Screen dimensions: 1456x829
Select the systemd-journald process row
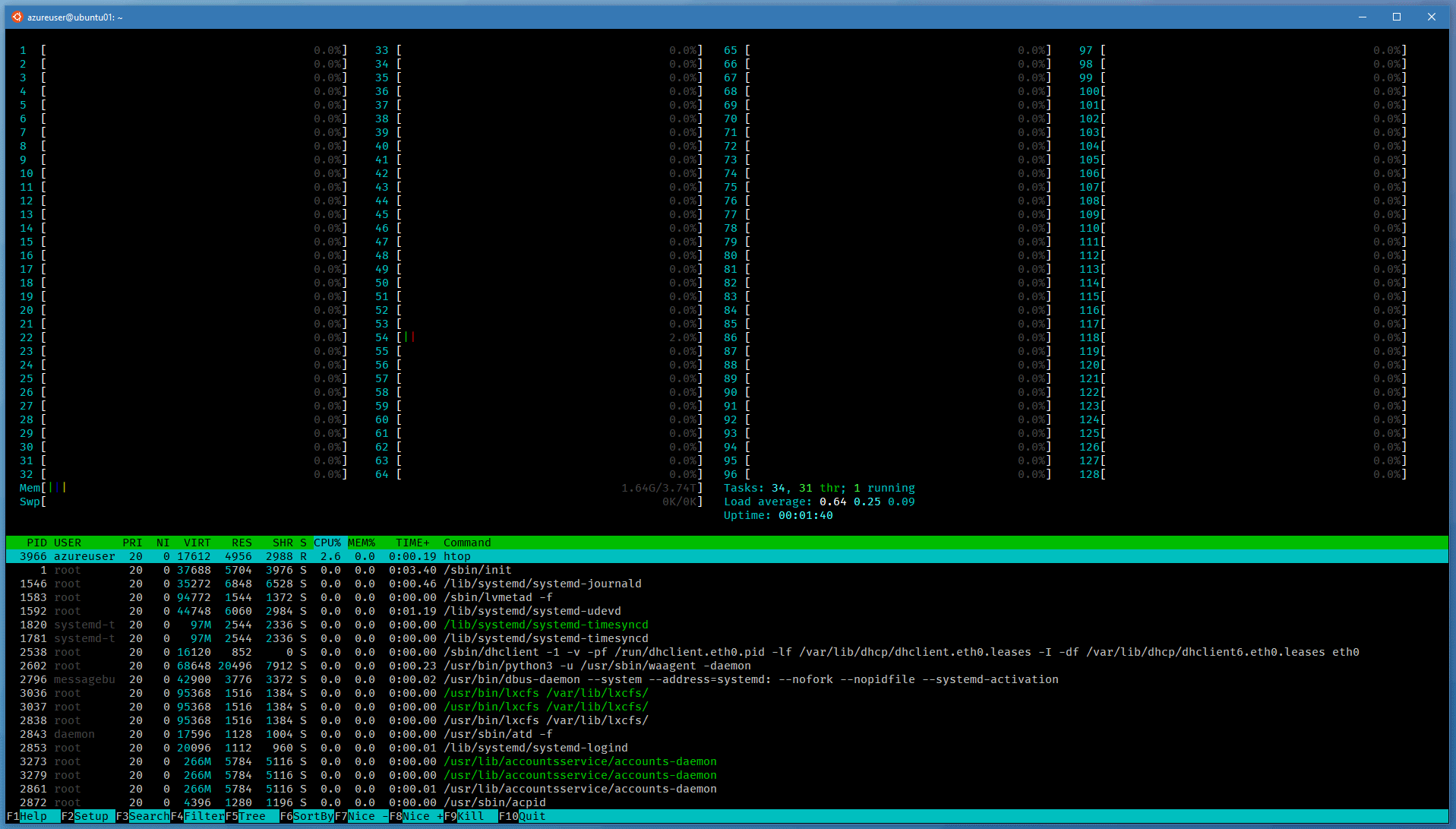pos(727,584)
